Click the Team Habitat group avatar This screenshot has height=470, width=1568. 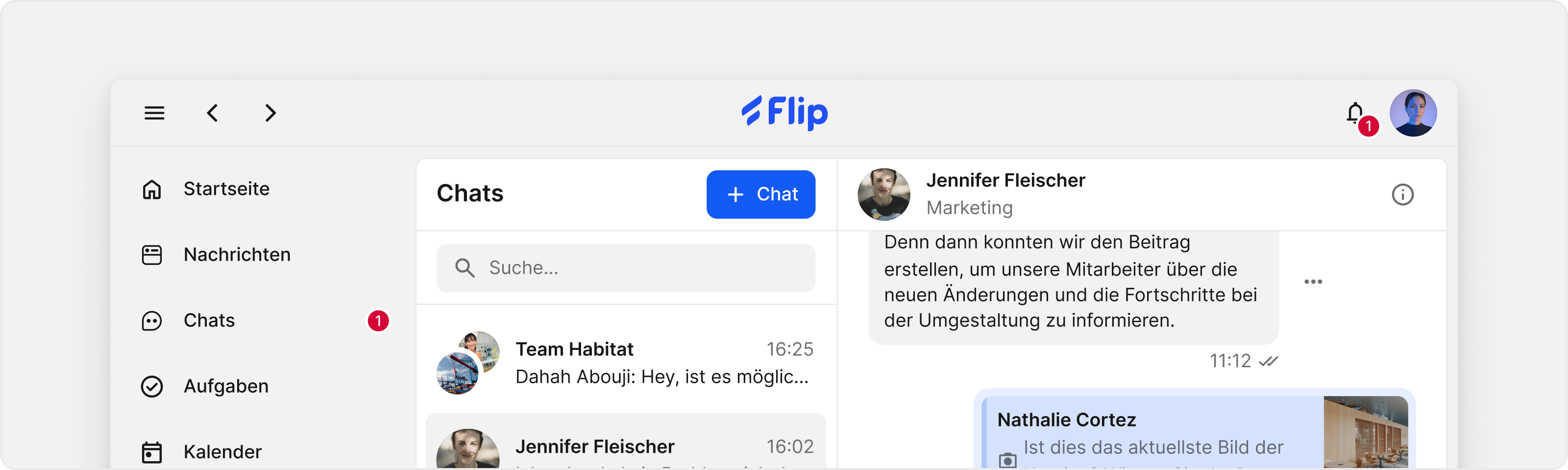pyautogui.click(x=468, y=363)
